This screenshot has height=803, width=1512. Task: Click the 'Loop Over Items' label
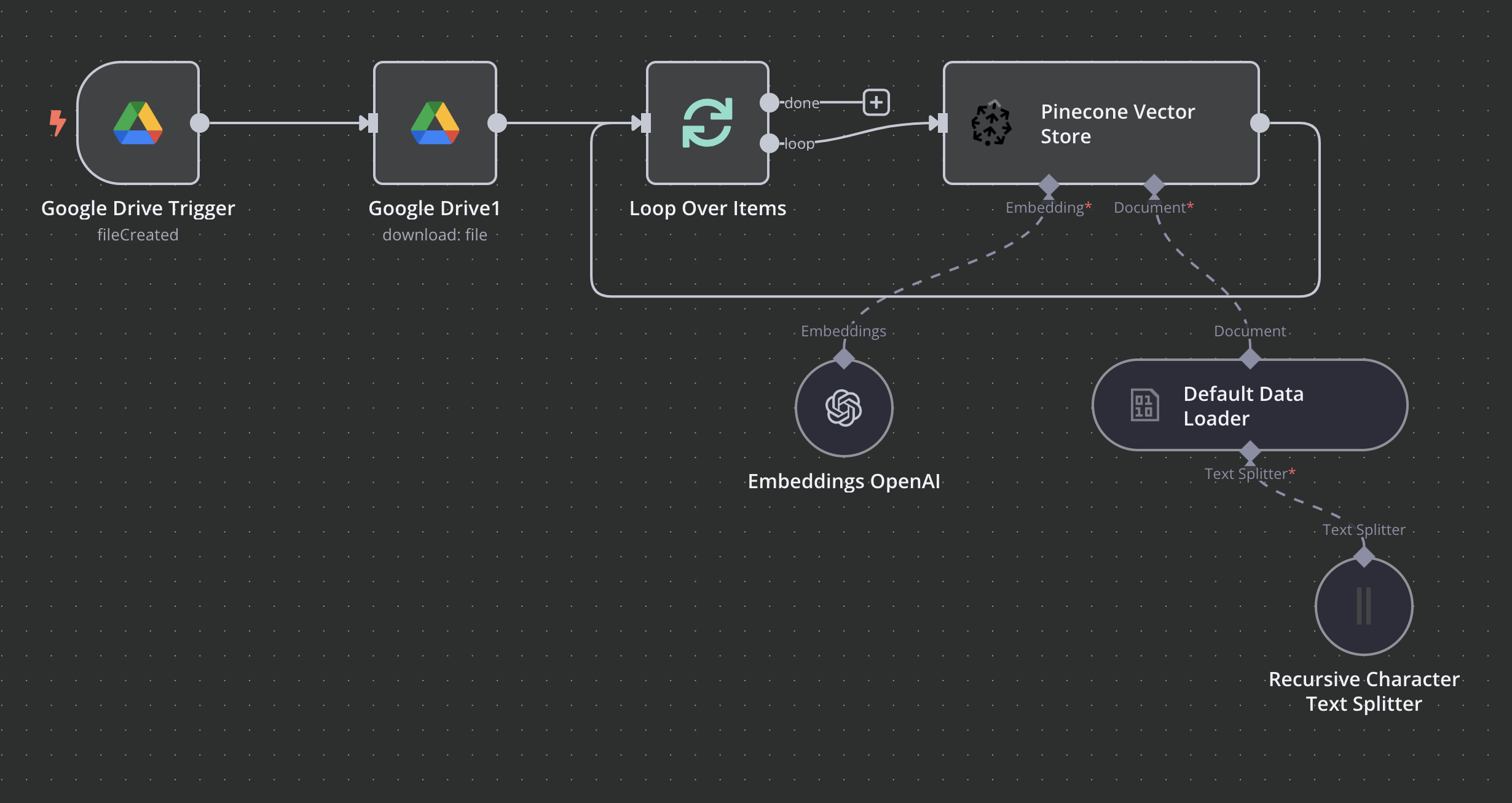point(707,208)
